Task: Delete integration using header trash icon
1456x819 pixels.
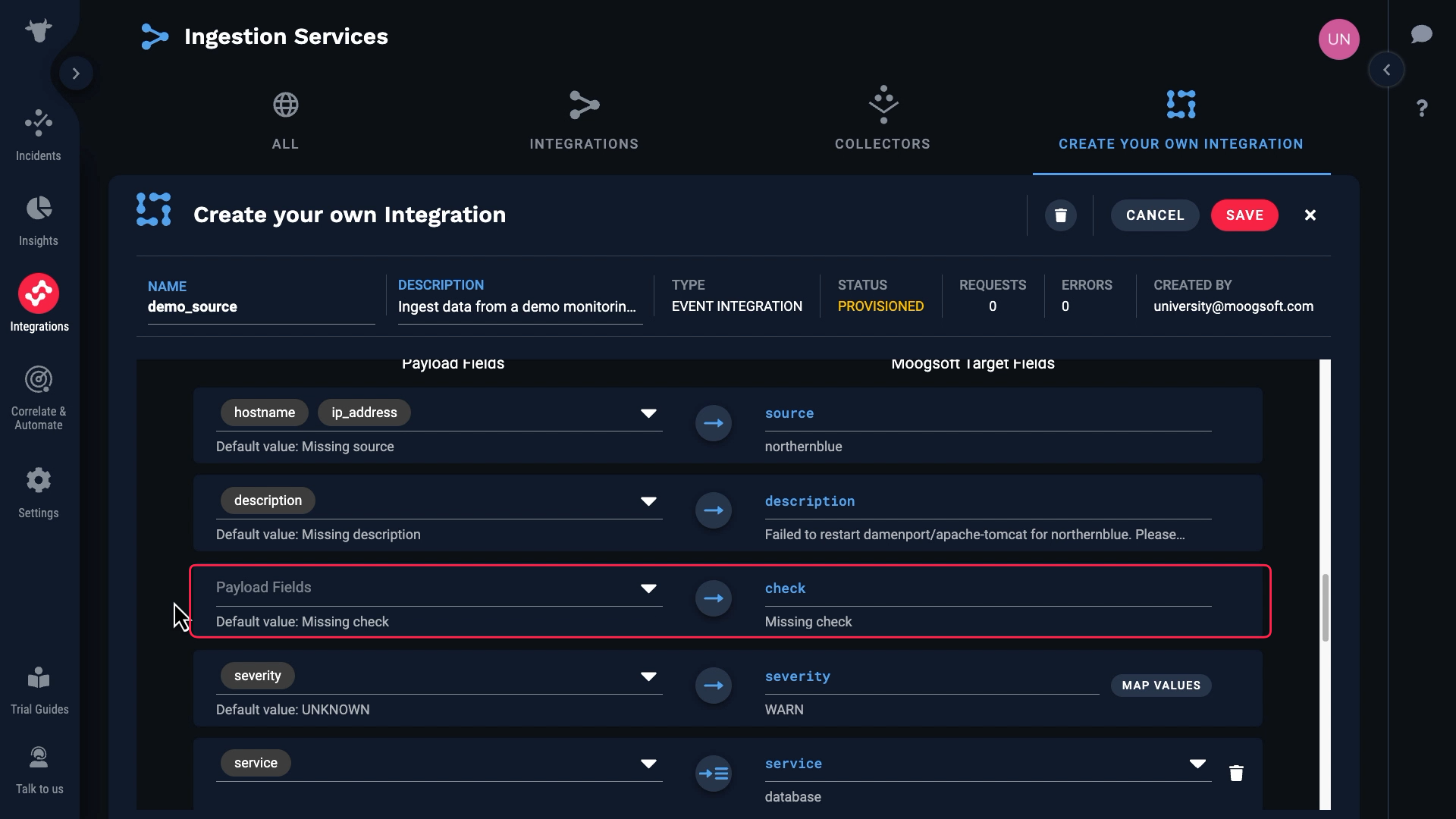Action: tap(1061, 215)
